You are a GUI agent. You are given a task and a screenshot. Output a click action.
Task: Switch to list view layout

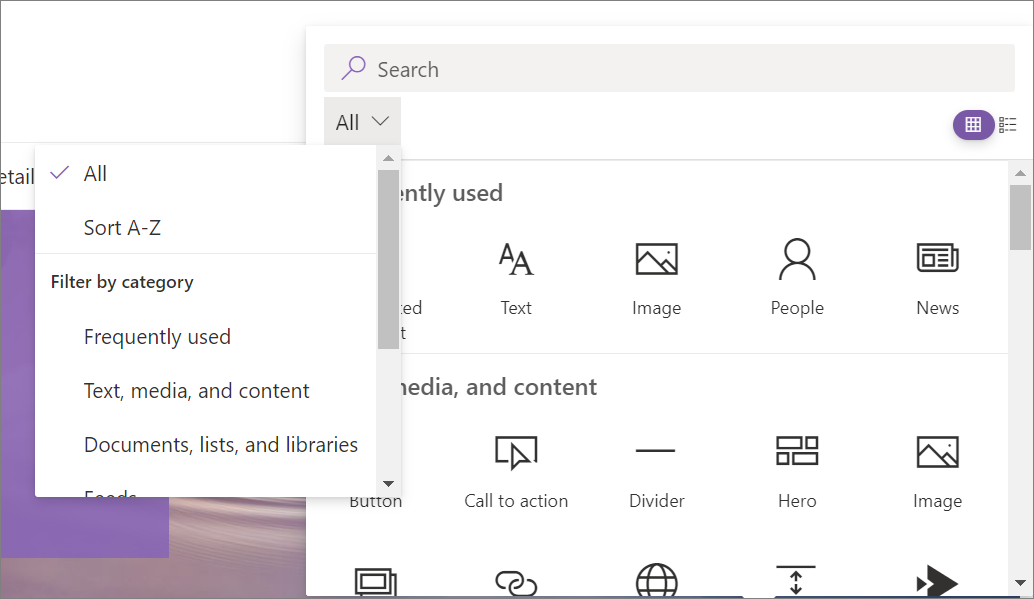point(1008,125)
